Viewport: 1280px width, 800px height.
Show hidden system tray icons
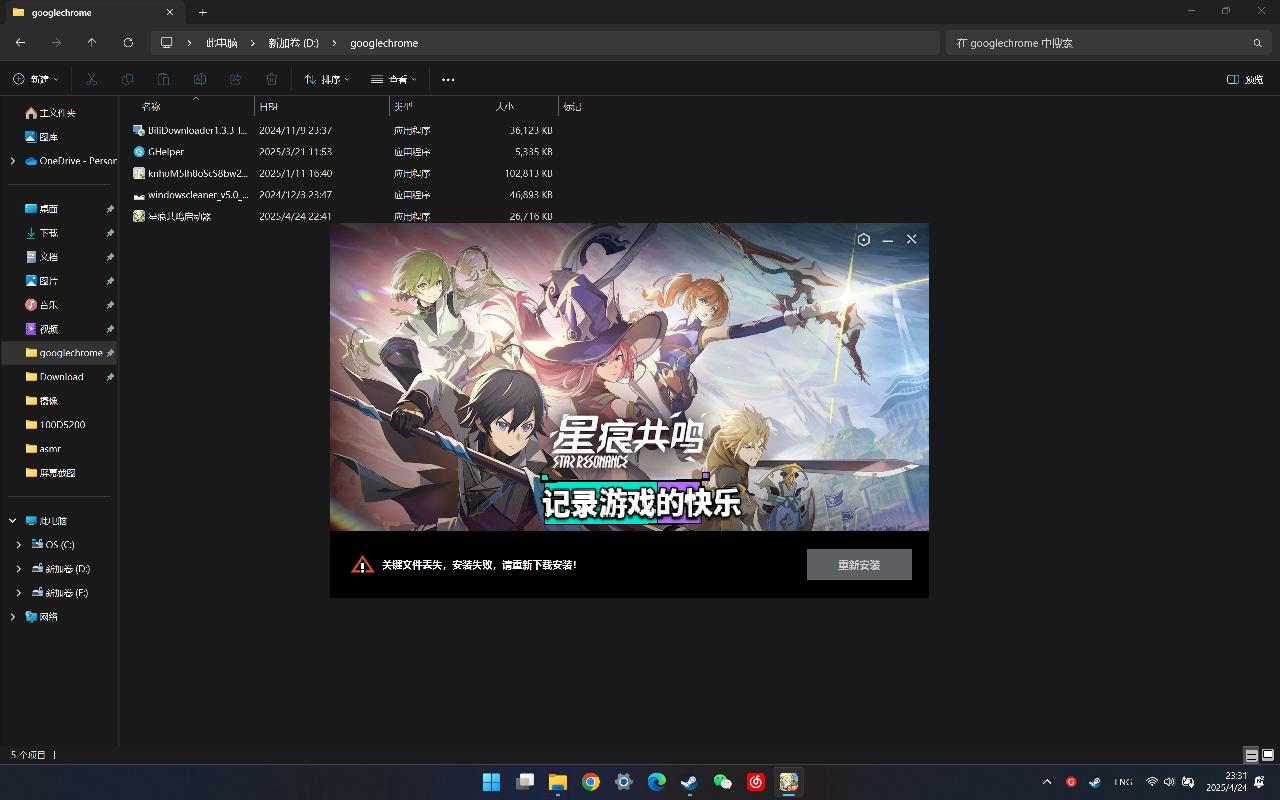pyautogui.click(x=1047, y=782)
